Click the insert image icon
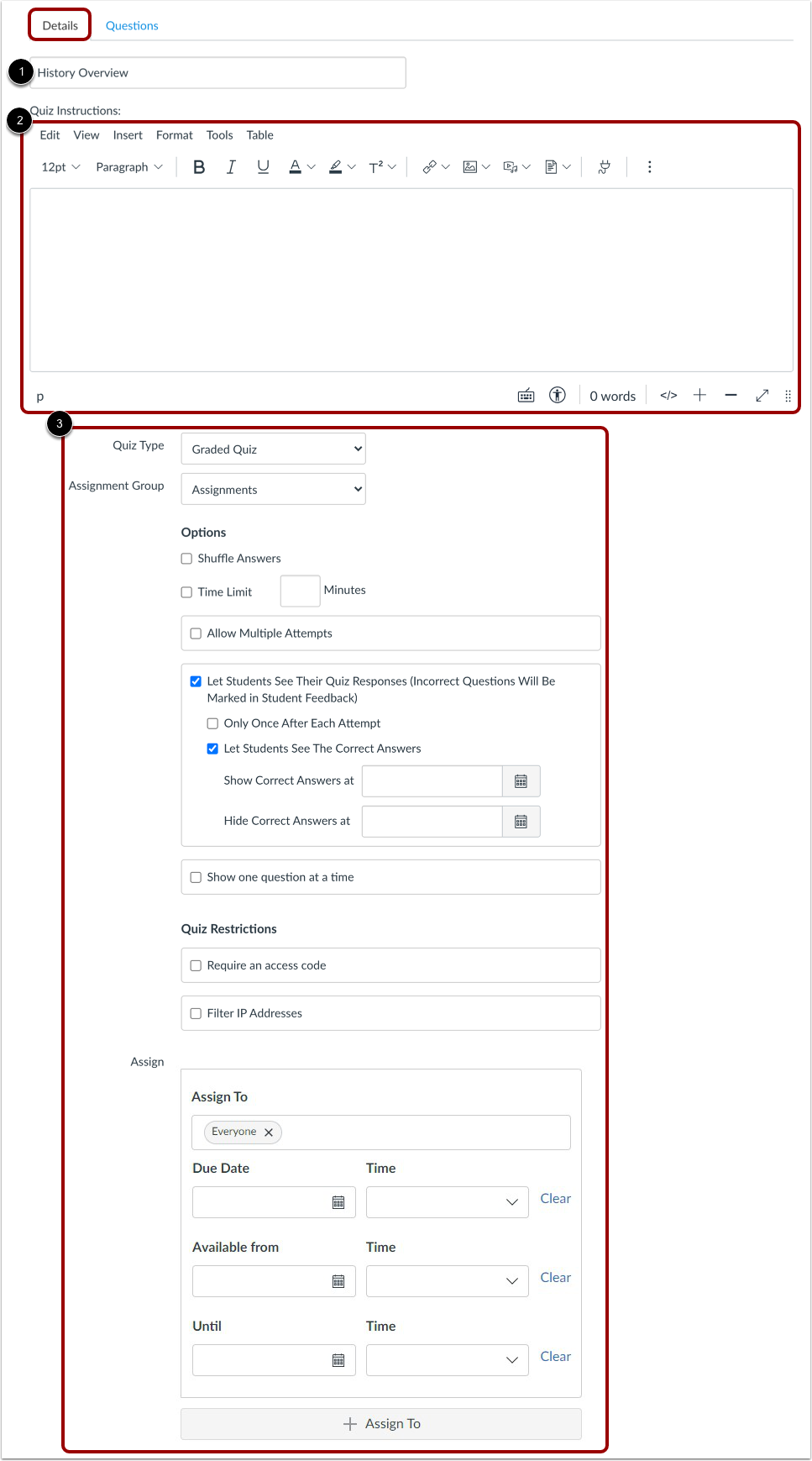 pos(470,167)
